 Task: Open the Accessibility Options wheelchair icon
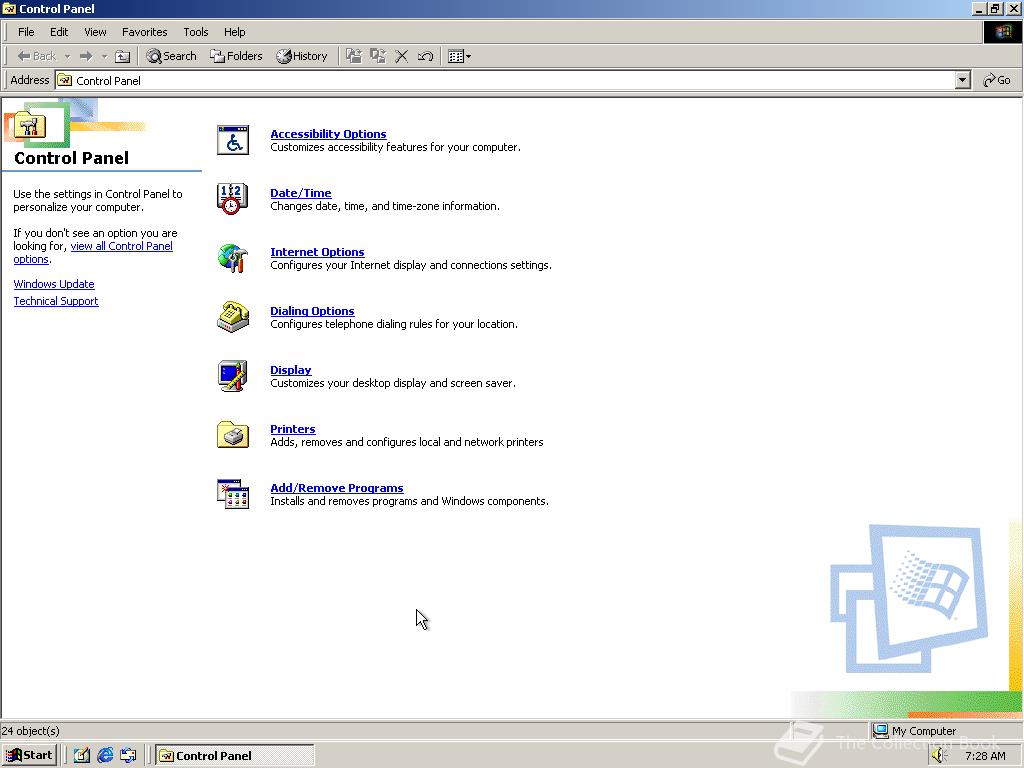[x=232, y=140]
